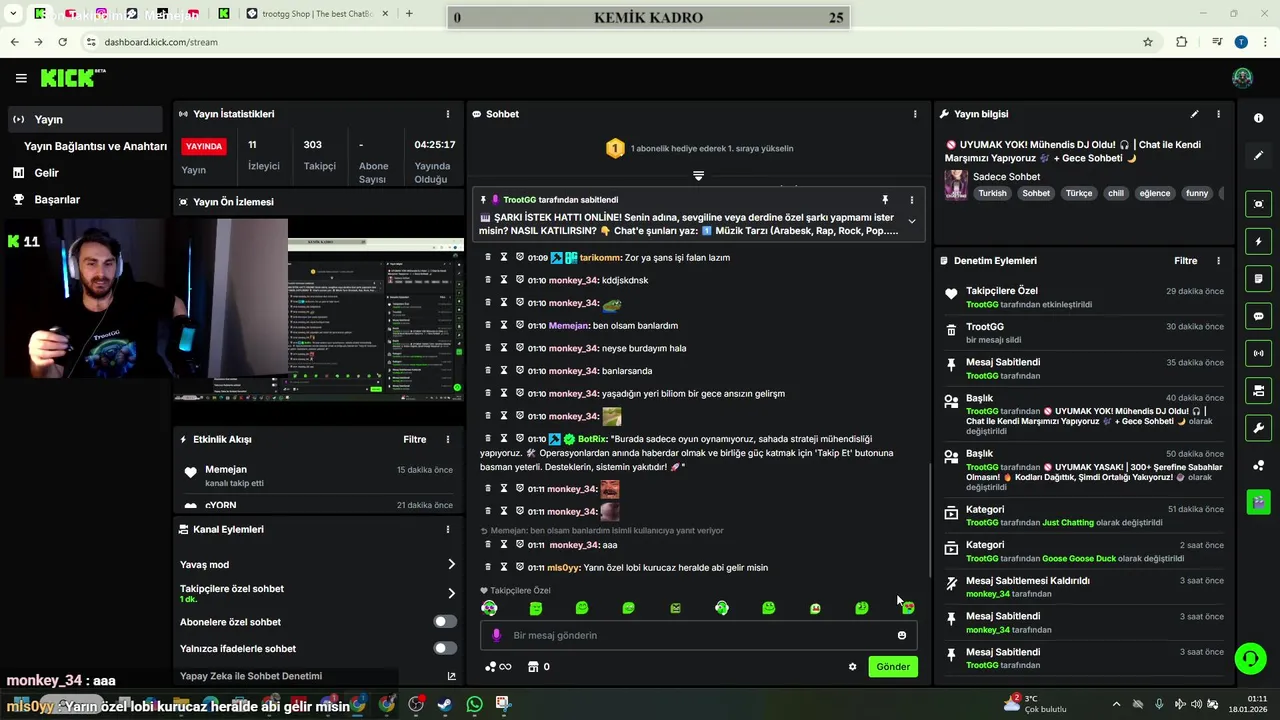
Task: Click the purple microphone icon in the message box
Action: [x=496, y=635]
